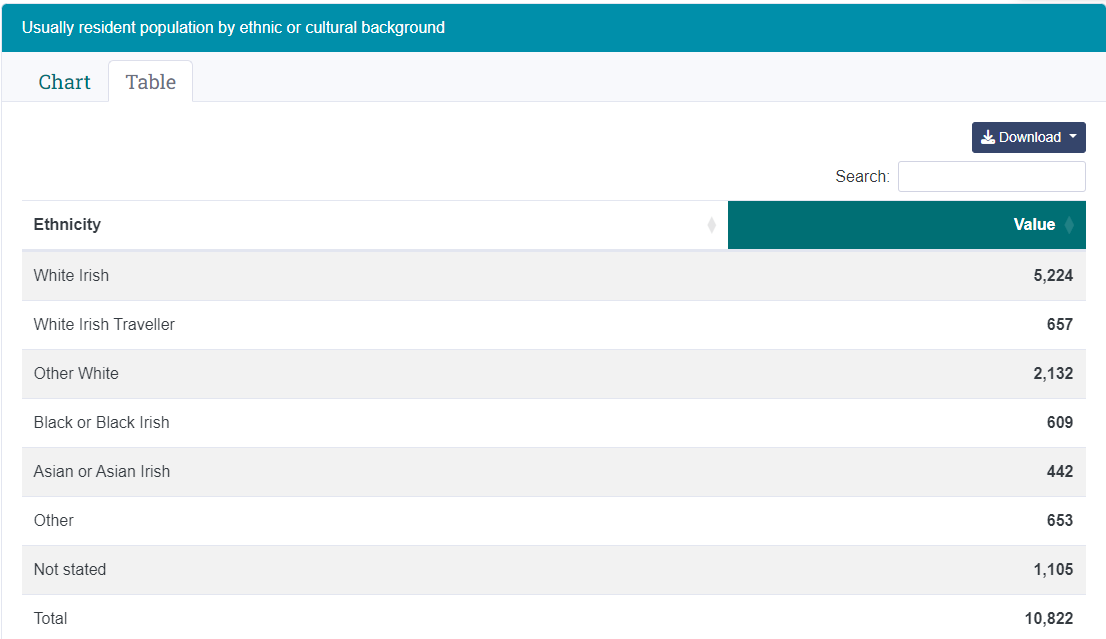Click the value 442
Image resolution: width=1106 pixels, height=639 pixels.
coord(1059,471)
